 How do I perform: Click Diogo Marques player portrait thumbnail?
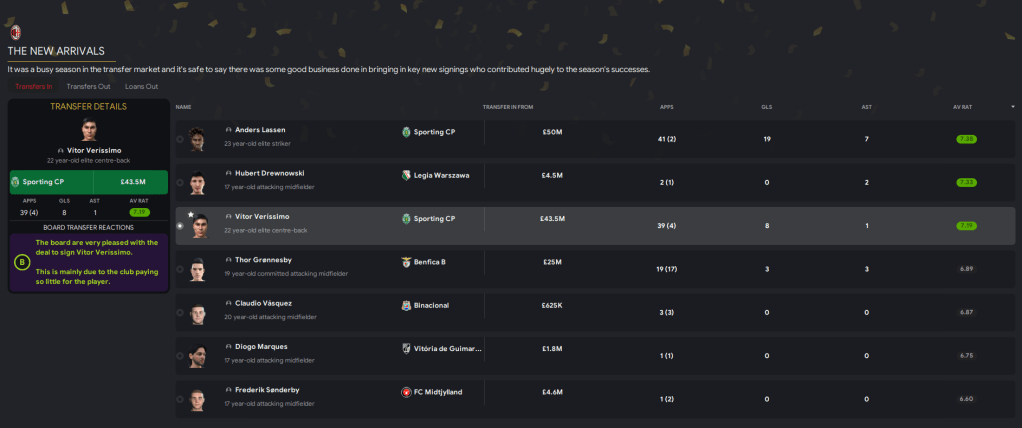(x=198, y=357)
